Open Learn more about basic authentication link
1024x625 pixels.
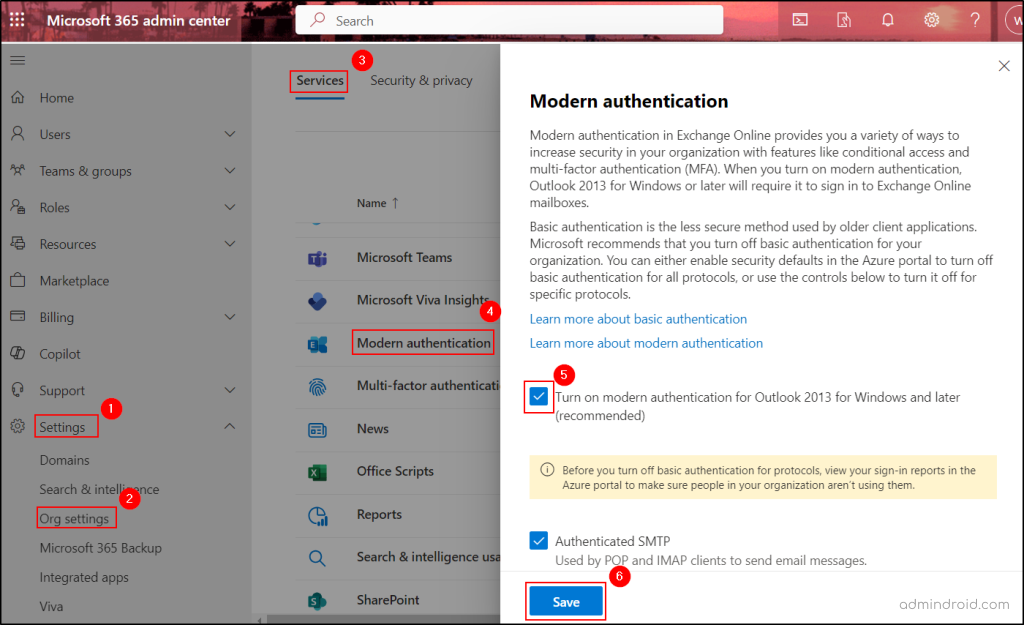point(638,319)
